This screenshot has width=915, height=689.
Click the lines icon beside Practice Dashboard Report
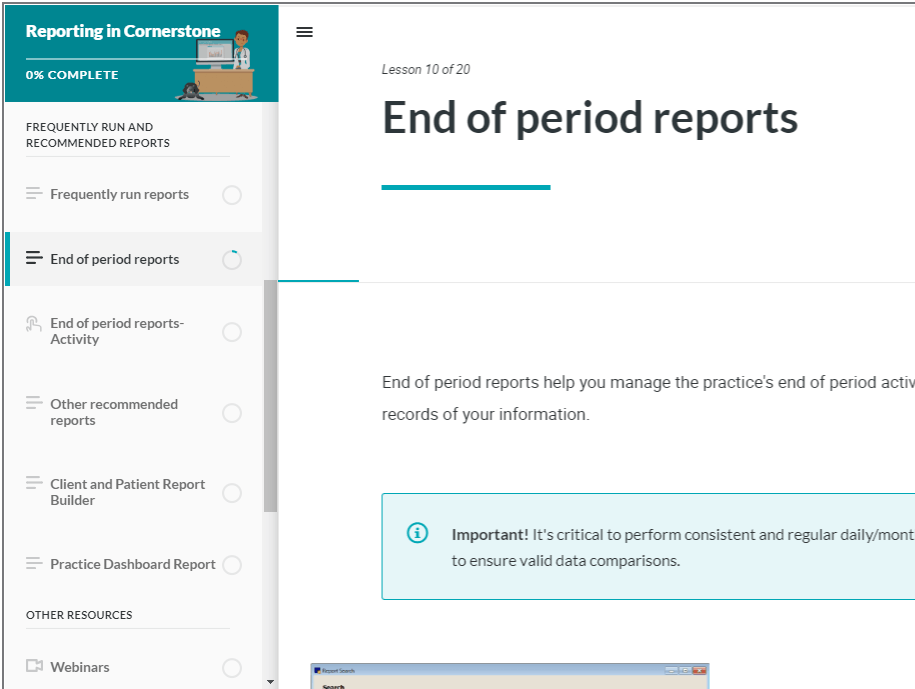34,563
